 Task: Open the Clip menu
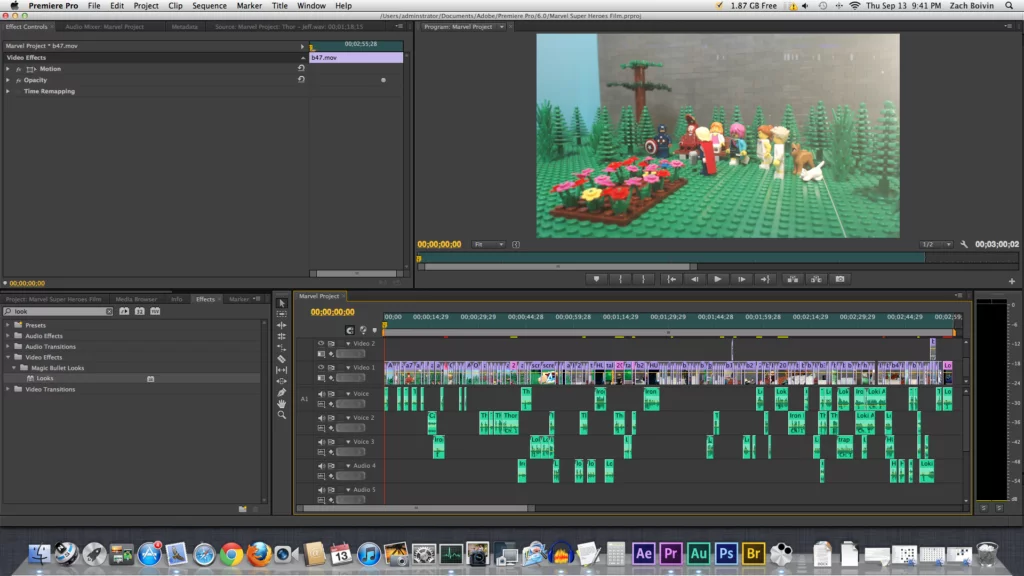point(175,5)
